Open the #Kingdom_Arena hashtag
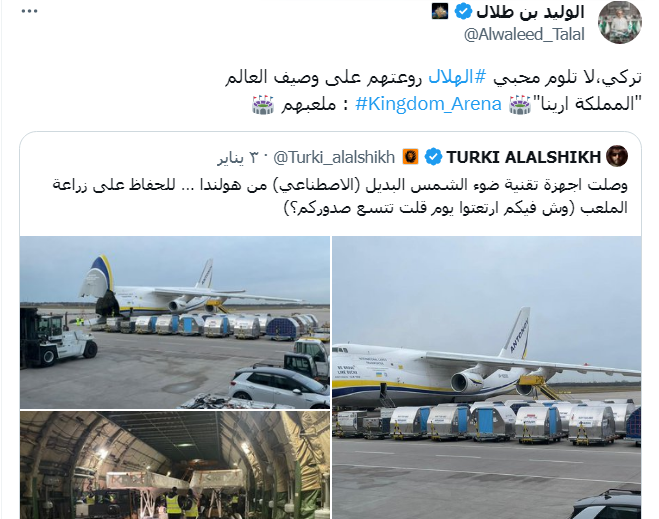The height and width of the screenshot is (519, 659). click(x=428, y=104)
